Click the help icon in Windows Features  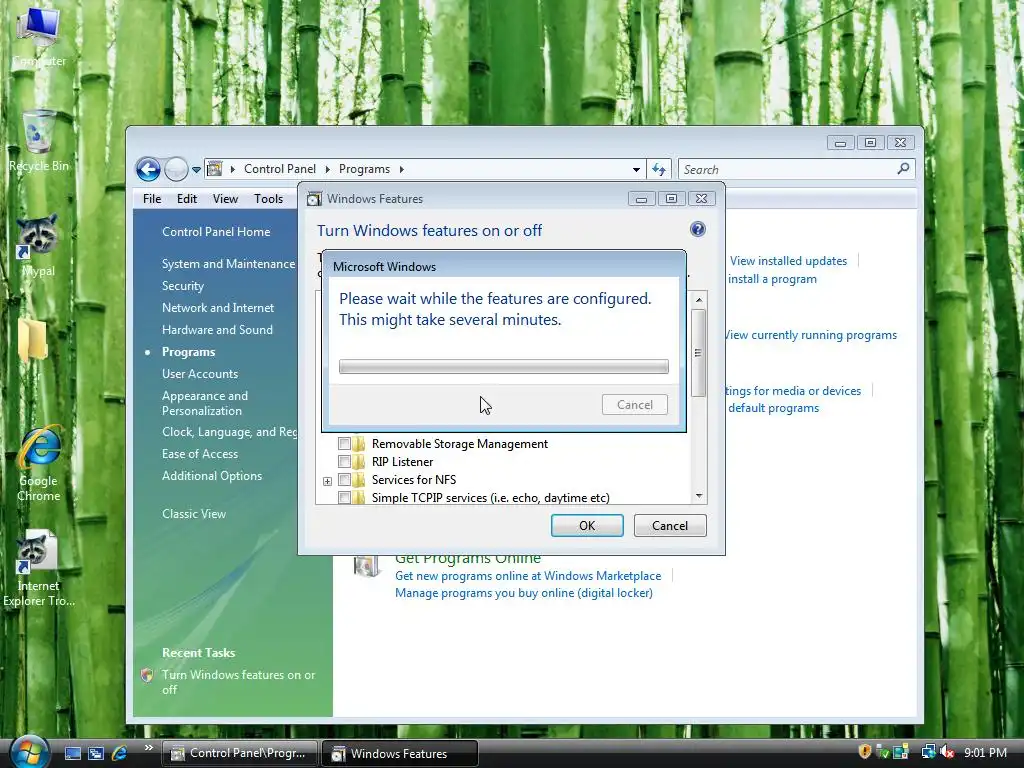pyautogui.click(x=697, y=229)
